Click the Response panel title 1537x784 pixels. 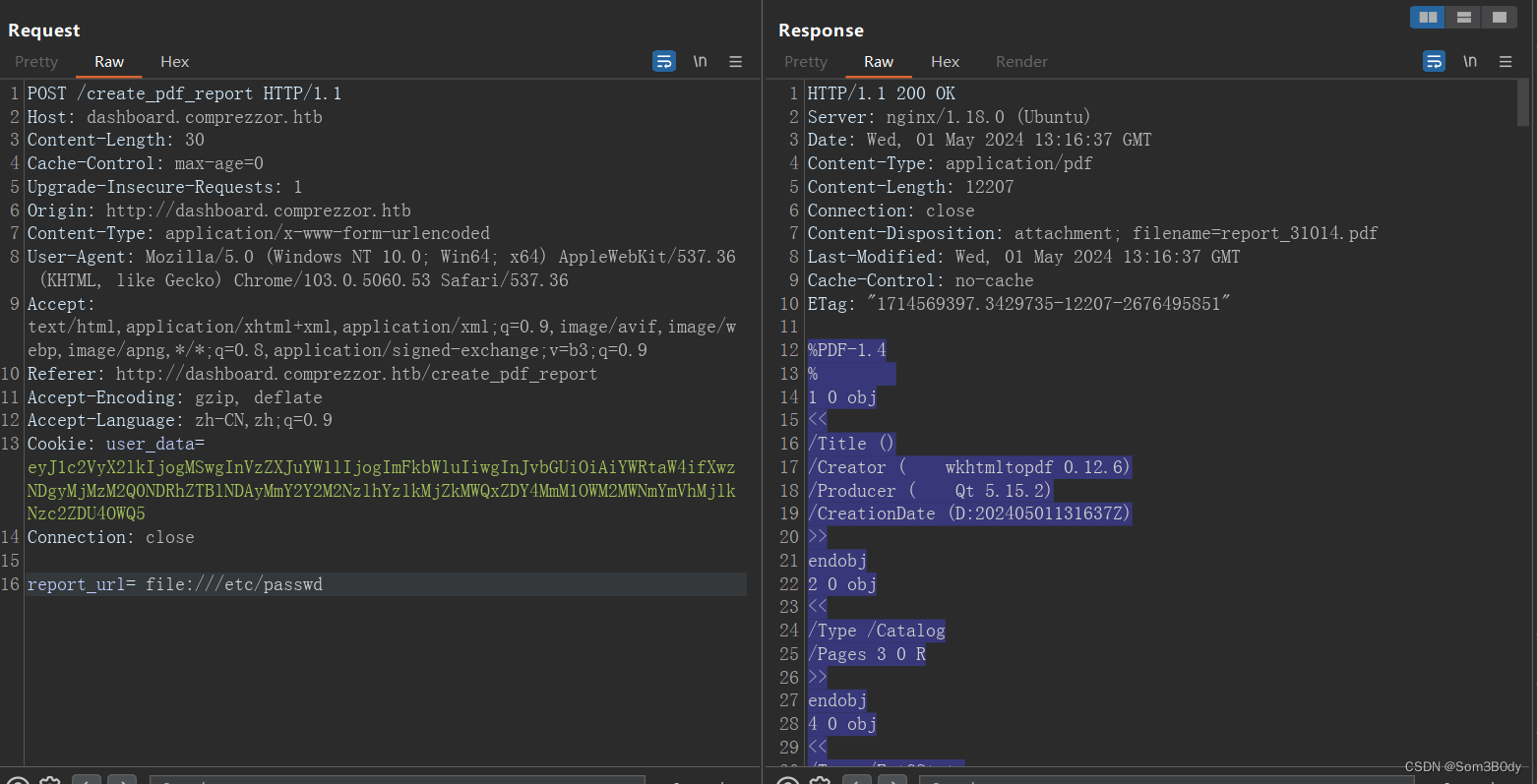[821, 30]
